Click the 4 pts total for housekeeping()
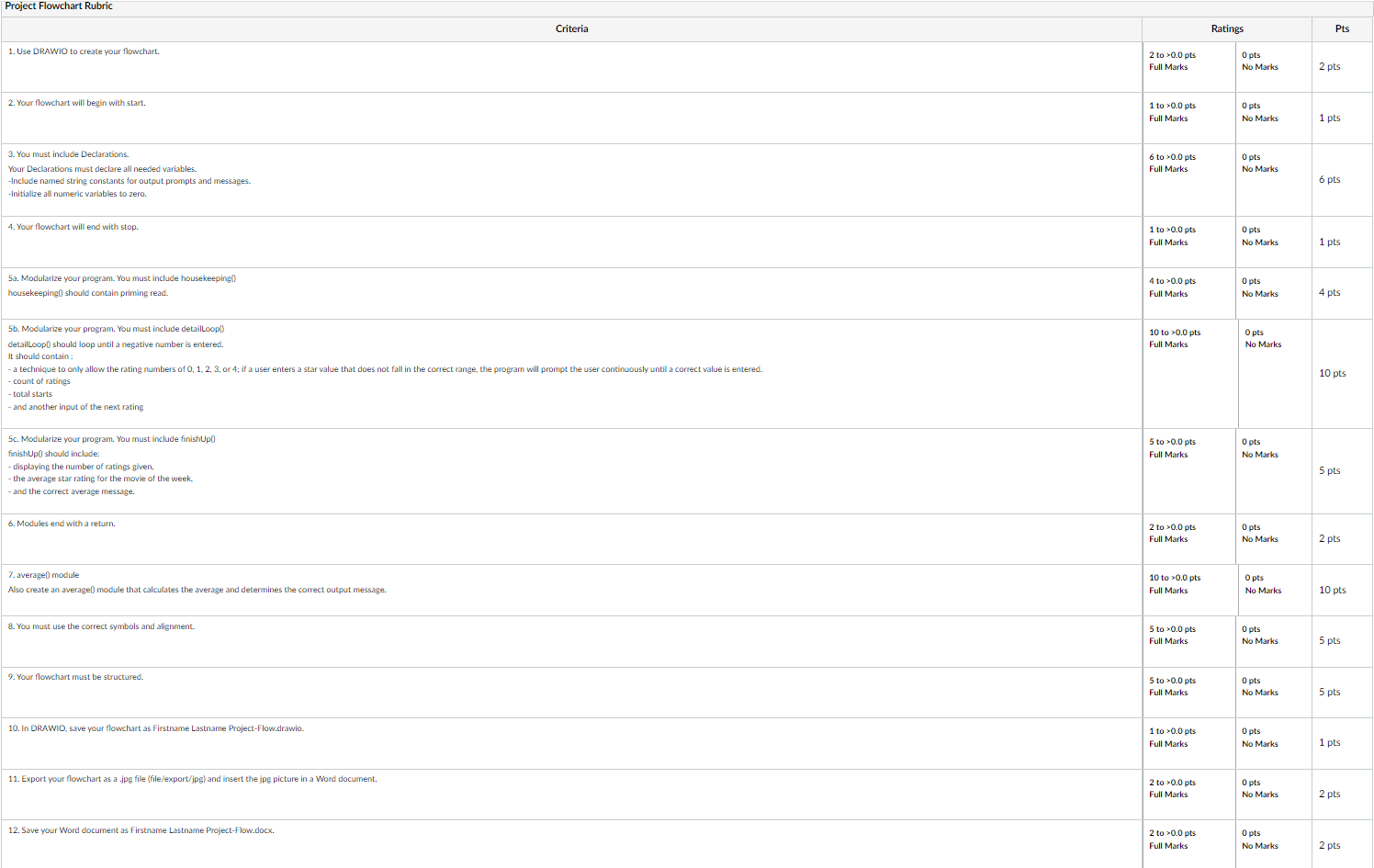The width and height of the screenshot is (1374, 868). pyautogui.click(x=1330, y=293)
